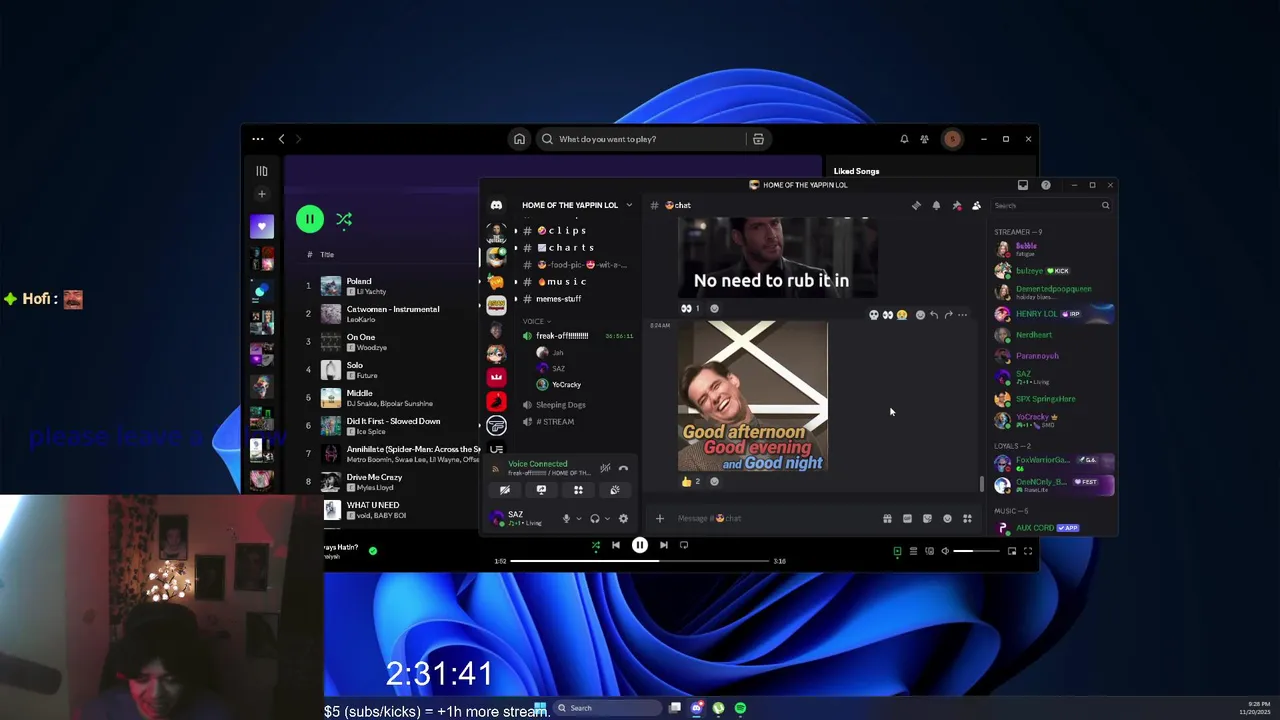This screenshot has height=720, width=1280.
Task: Open microphone input options dropdown arrow
Action: coord(578,518)
